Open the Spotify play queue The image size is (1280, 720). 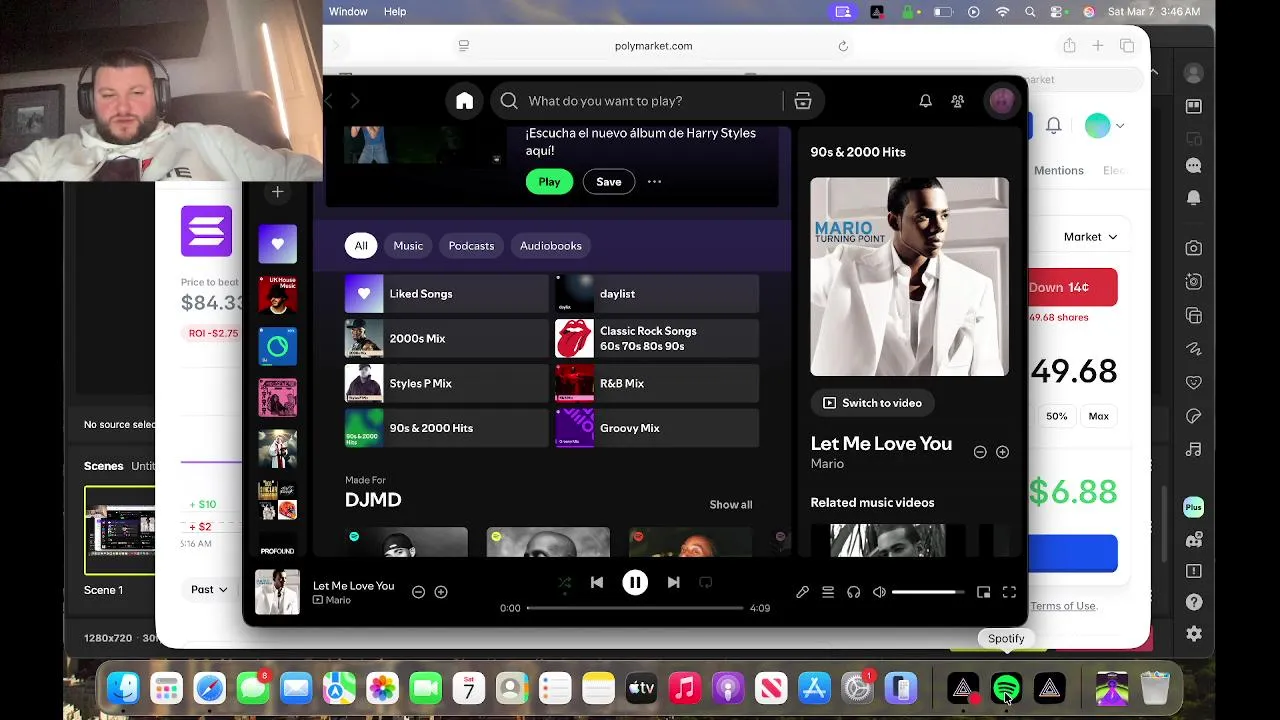pos(828,592)
